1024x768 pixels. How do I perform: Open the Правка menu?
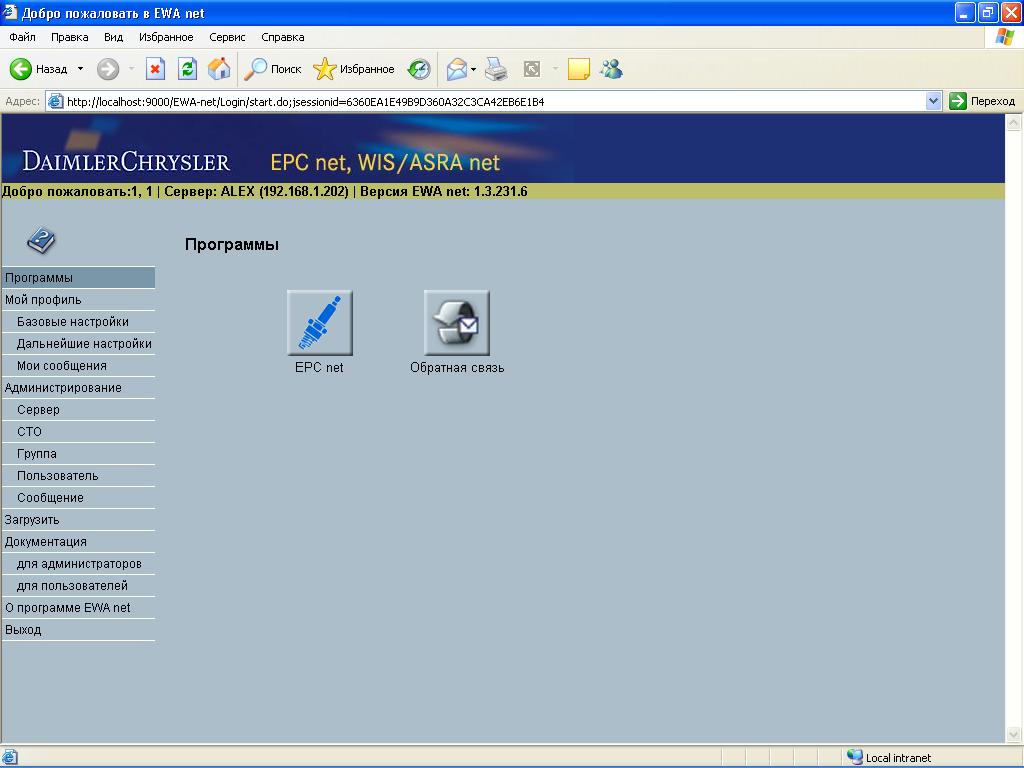(x=69, y=37)
